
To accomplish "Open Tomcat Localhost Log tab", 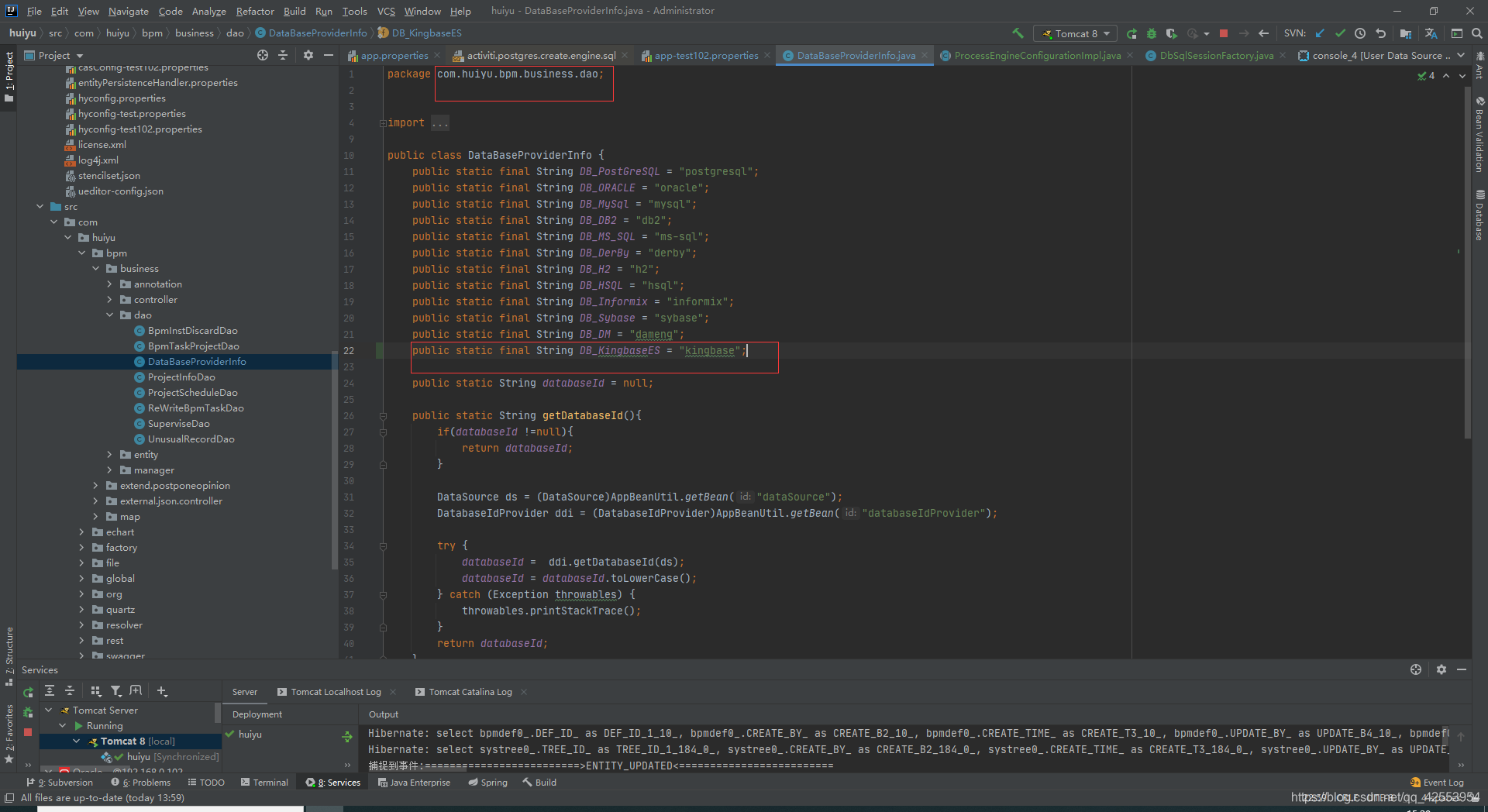I will (x=336, y=692).
